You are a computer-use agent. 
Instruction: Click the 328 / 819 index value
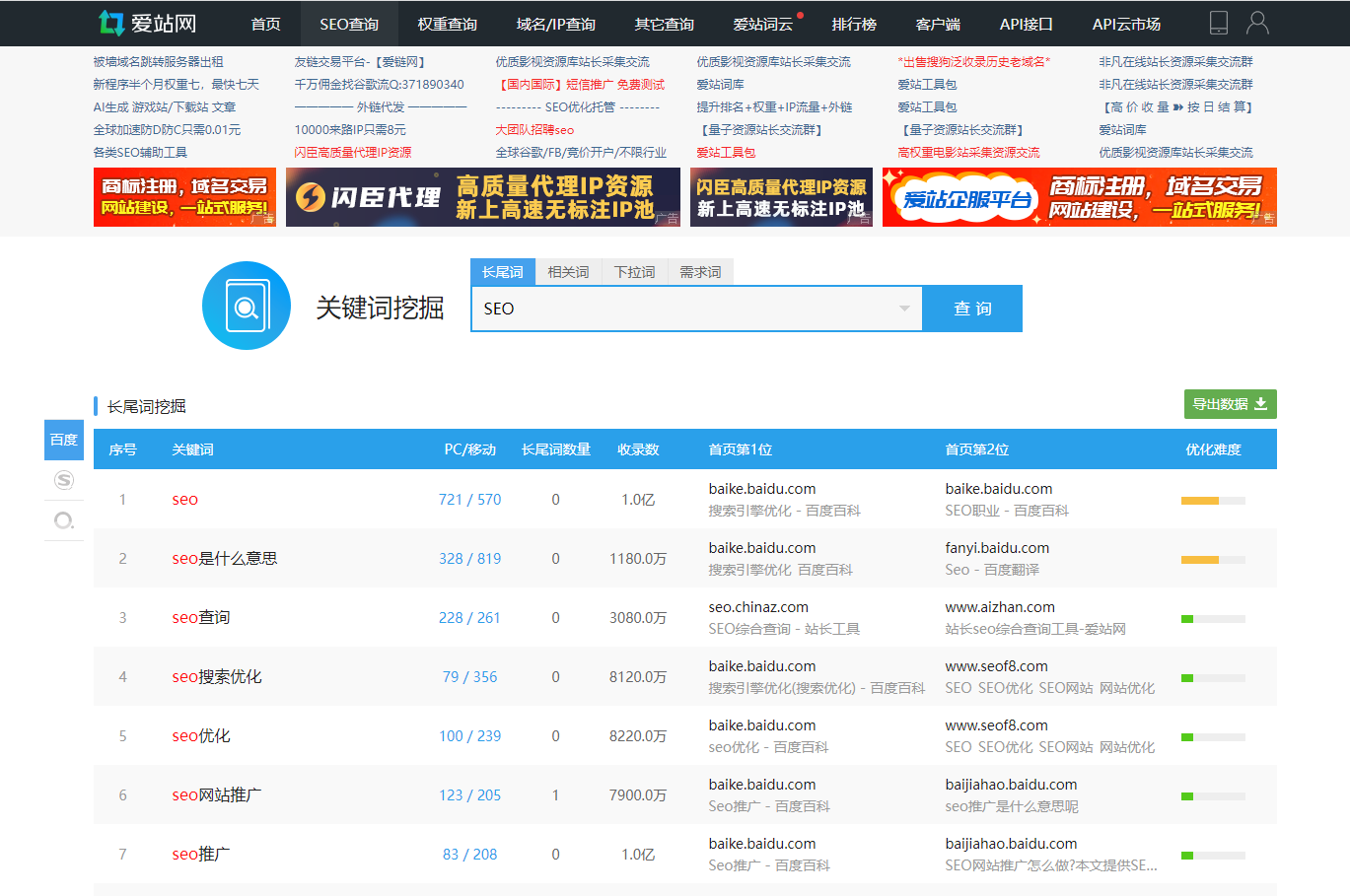[469, 559]
